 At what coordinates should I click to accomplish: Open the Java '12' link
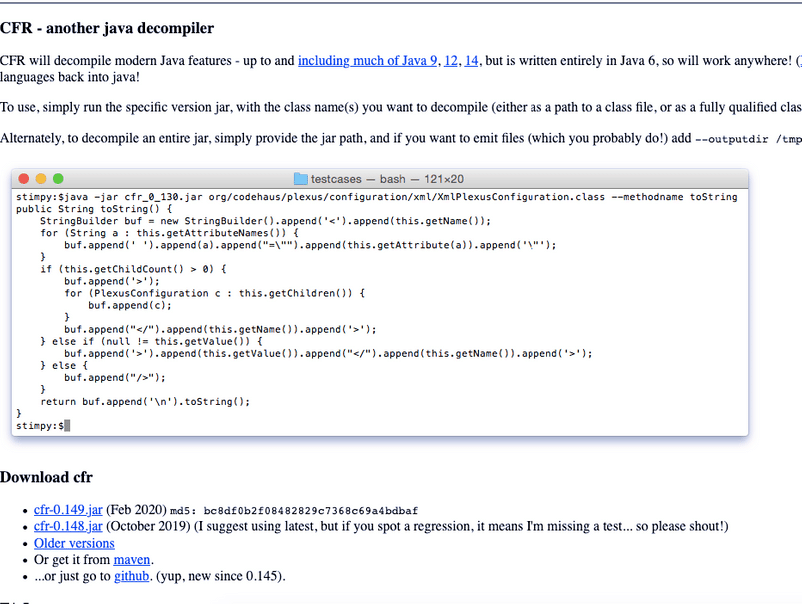tap(451, 61)
